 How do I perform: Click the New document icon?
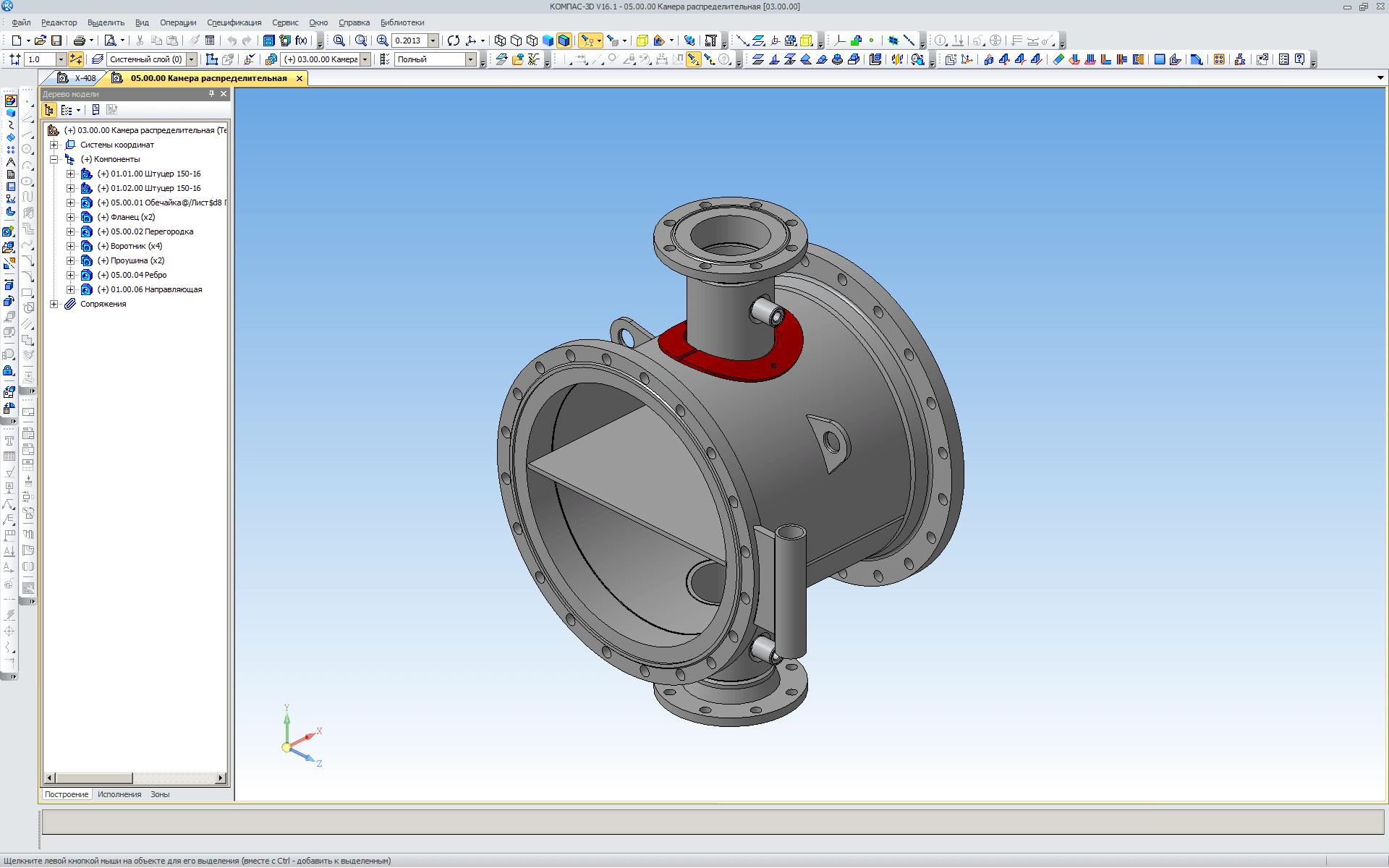tap(16, 41)
